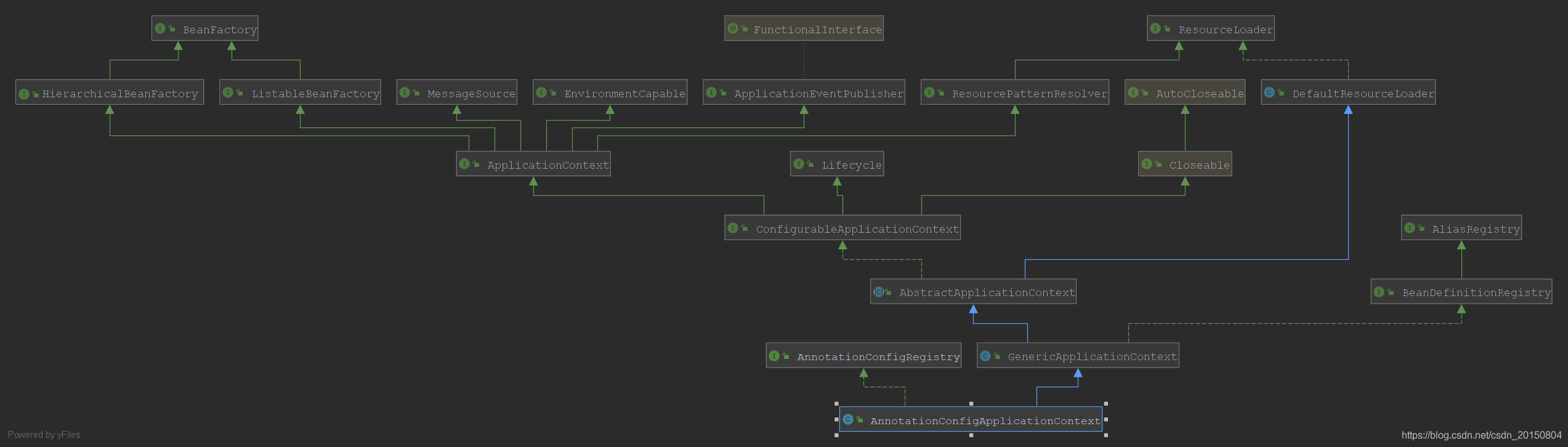
Task: Select the BeanDefinitionRegistry node label
Action: pyautogui.click(x=1476, y=292)
